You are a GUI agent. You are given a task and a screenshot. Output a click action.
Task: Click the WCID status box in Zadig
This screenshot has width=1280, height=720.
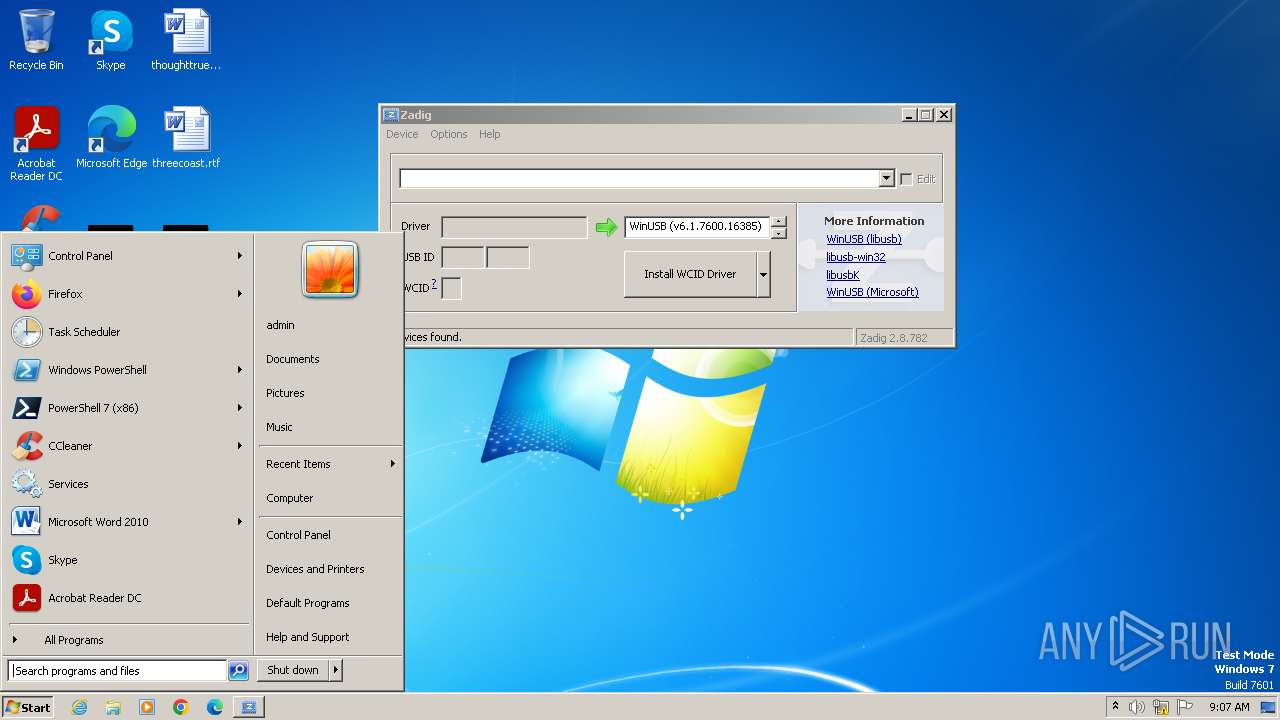[x=451, y=288]
